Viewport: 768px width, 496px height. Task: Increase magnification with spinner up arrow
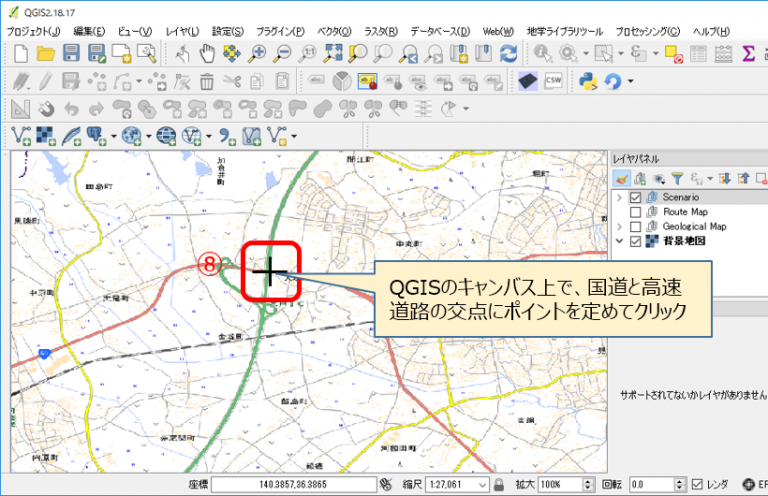tap(588, 481)
